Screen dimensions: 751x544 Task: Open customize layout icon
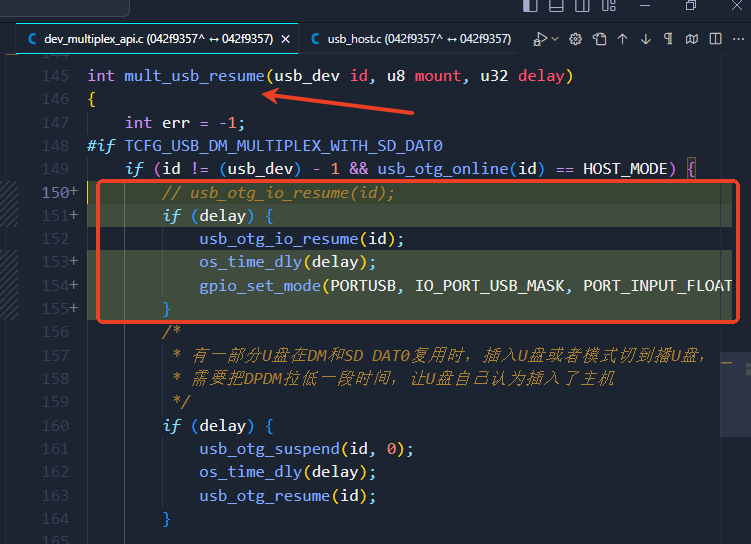(x=608, y=6)
